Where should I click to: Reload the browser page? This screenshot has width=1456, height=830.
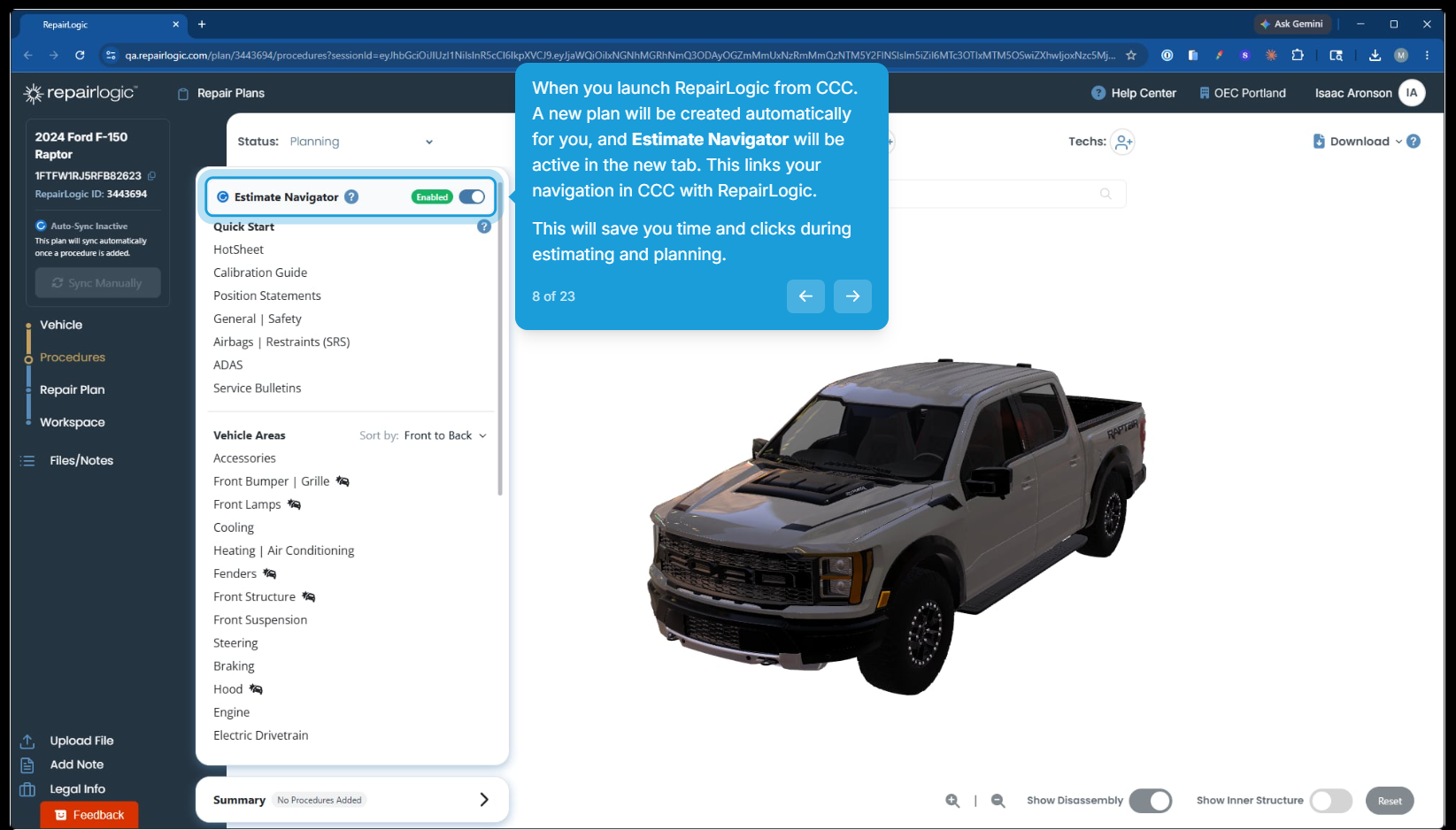[80, 55]
